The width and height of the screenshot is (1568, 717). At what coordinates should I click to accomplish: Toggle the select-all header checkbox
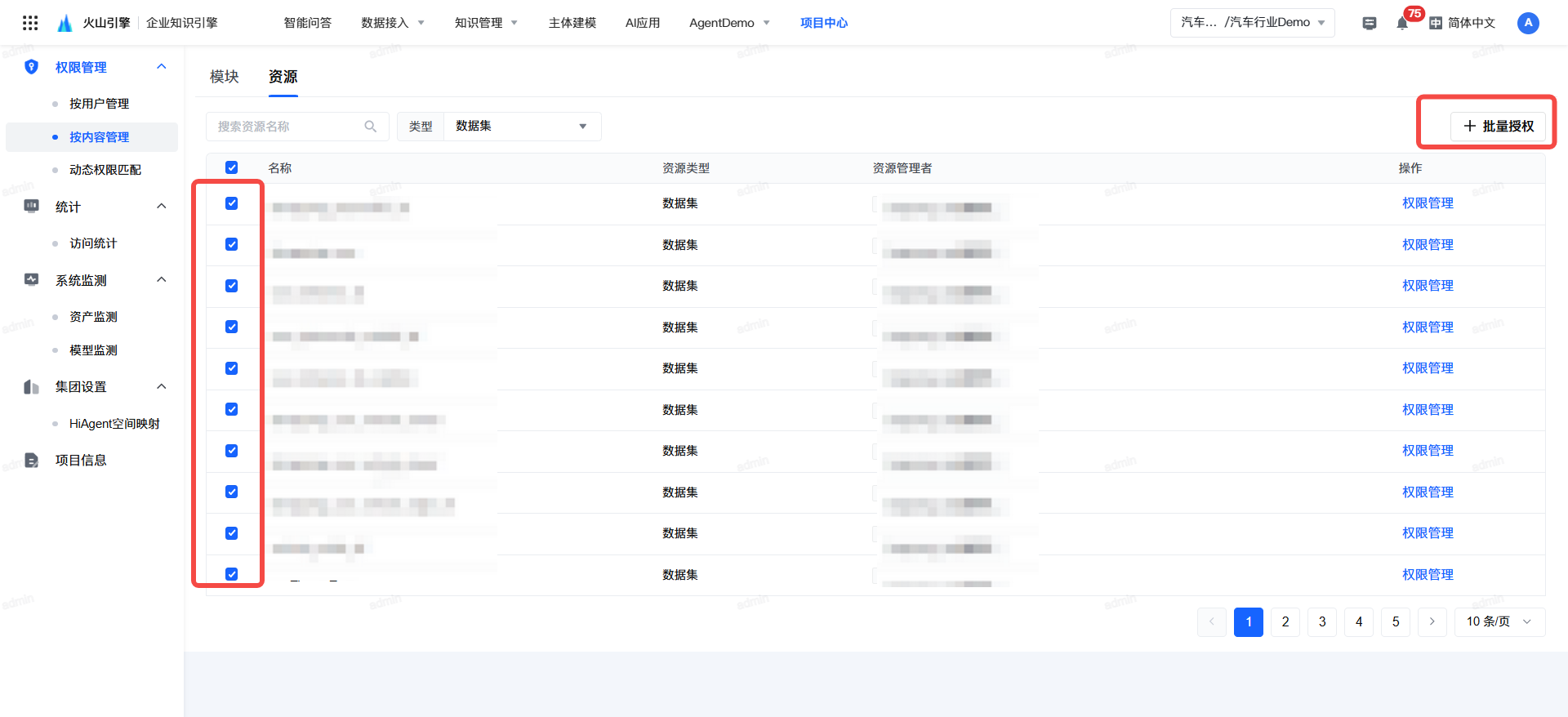pyautogui.click(x=232, y=167)
